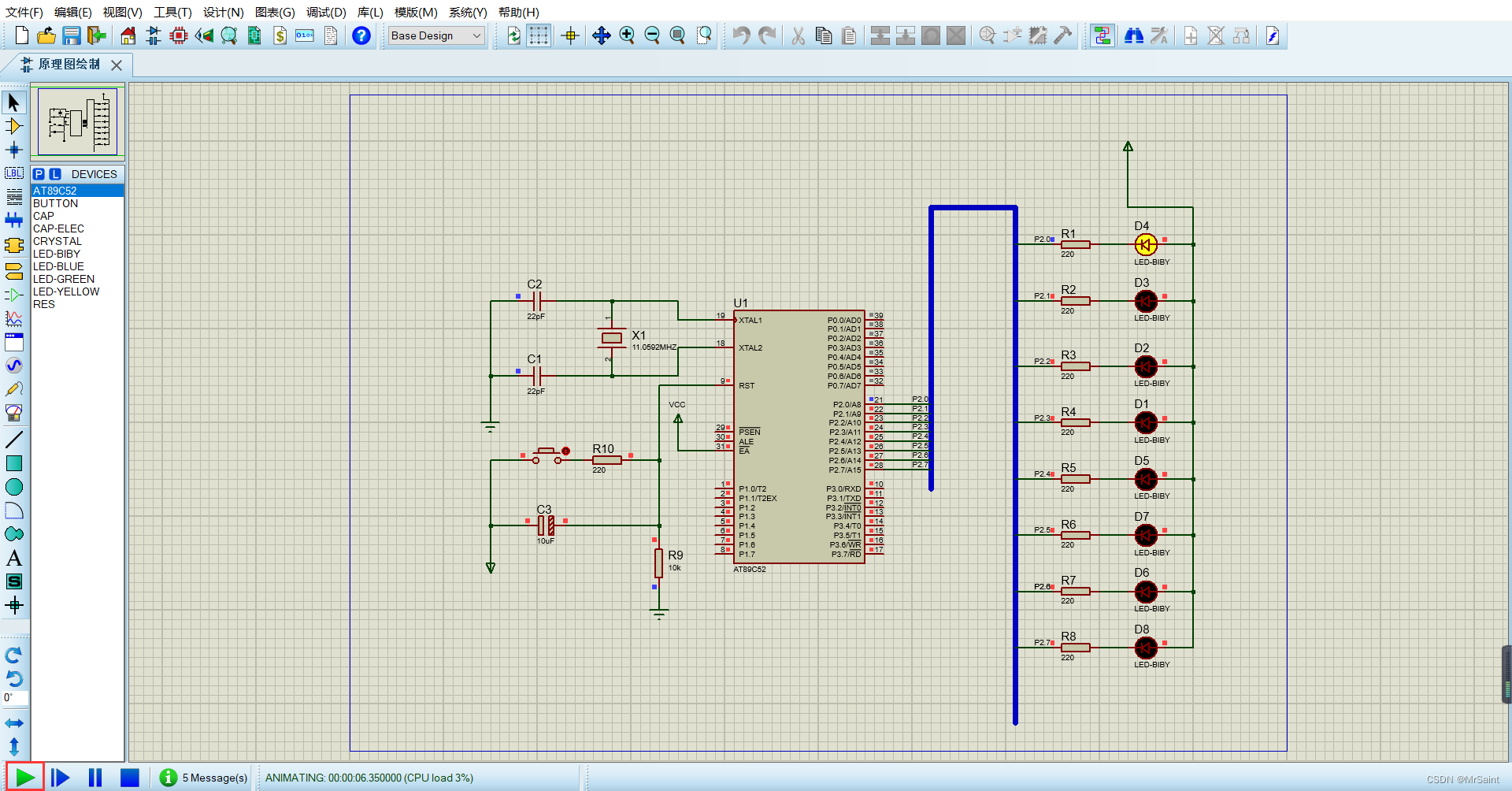The height and width of the screenshot is (791, 1512).
Task: Click the Zoom in toolbar icon
Action: pos(627,35)
